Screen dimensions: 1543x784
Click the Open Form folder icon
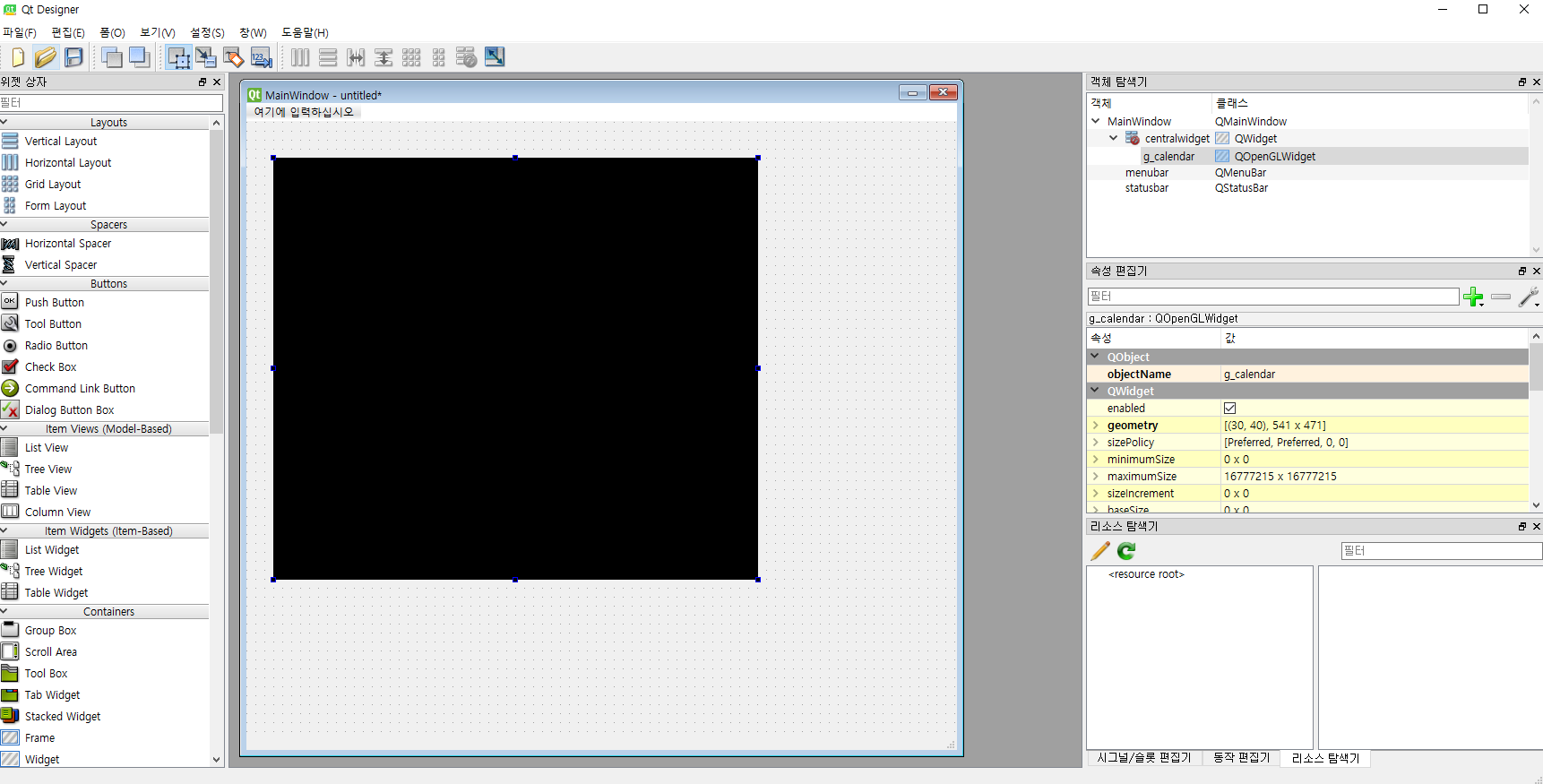click(x=45, y=57)
